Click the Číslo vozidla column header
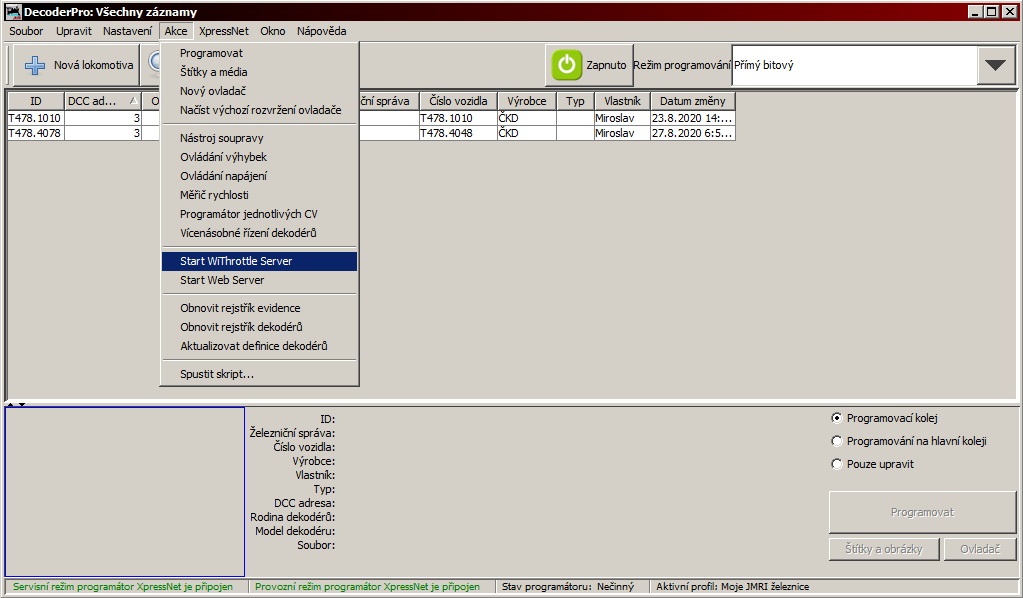Image resolution: width=1023 pixels, height=598 pixels. [x=458, y=101]
